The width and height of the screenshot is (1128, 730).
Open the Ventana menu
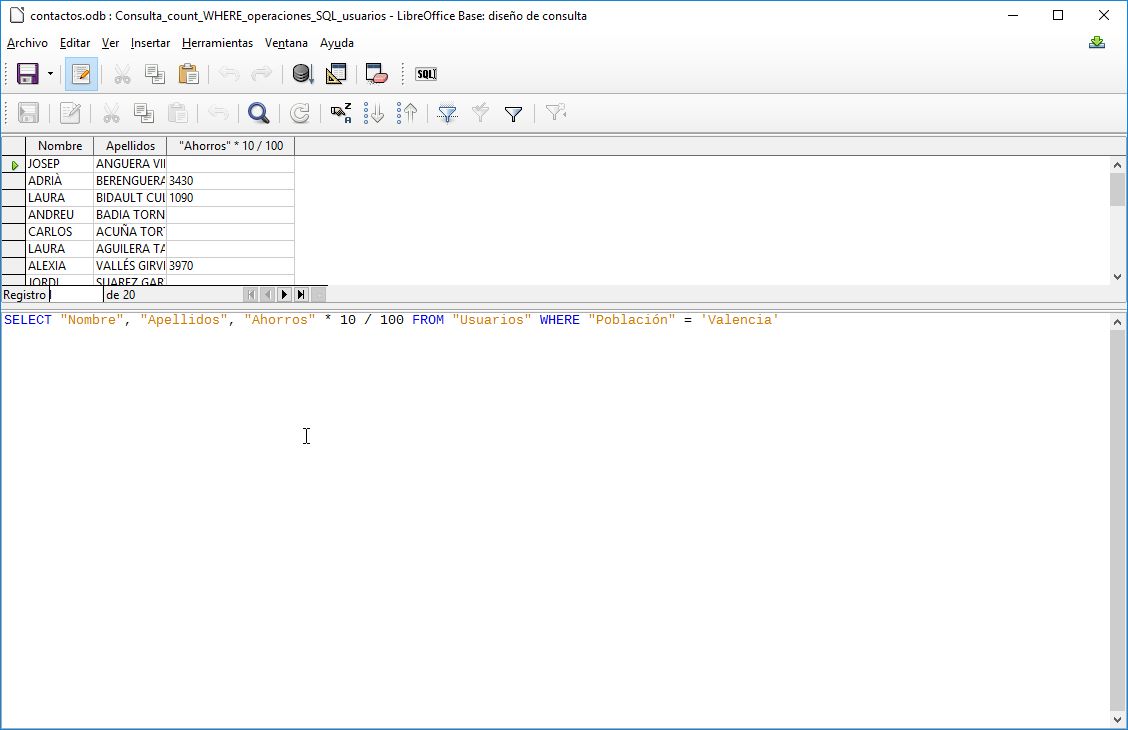pyautogui.click(x=286, y=43)
